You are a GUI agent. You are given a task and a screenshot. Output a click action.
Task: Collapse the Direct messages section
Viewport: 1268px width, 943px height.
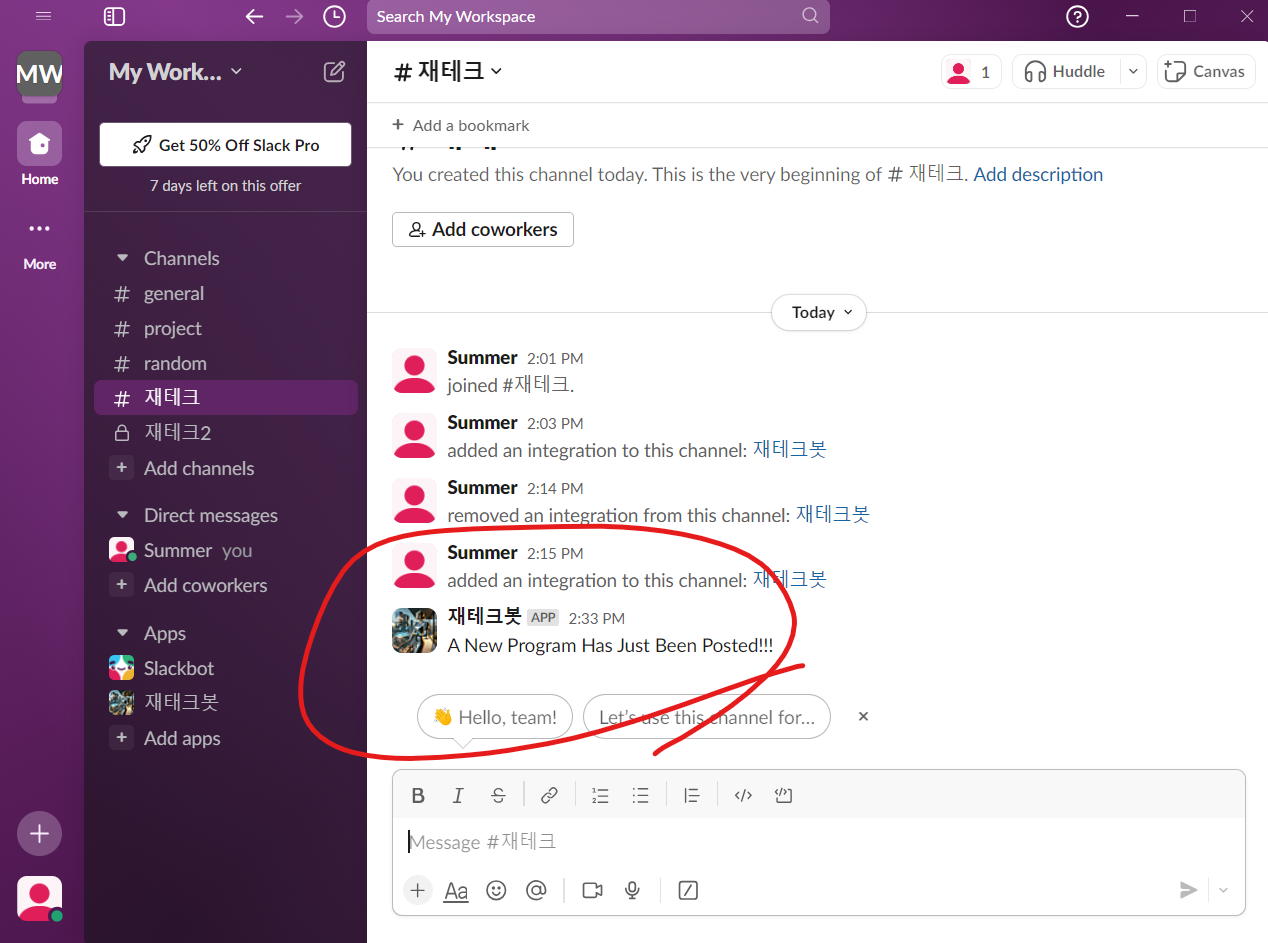123,515
